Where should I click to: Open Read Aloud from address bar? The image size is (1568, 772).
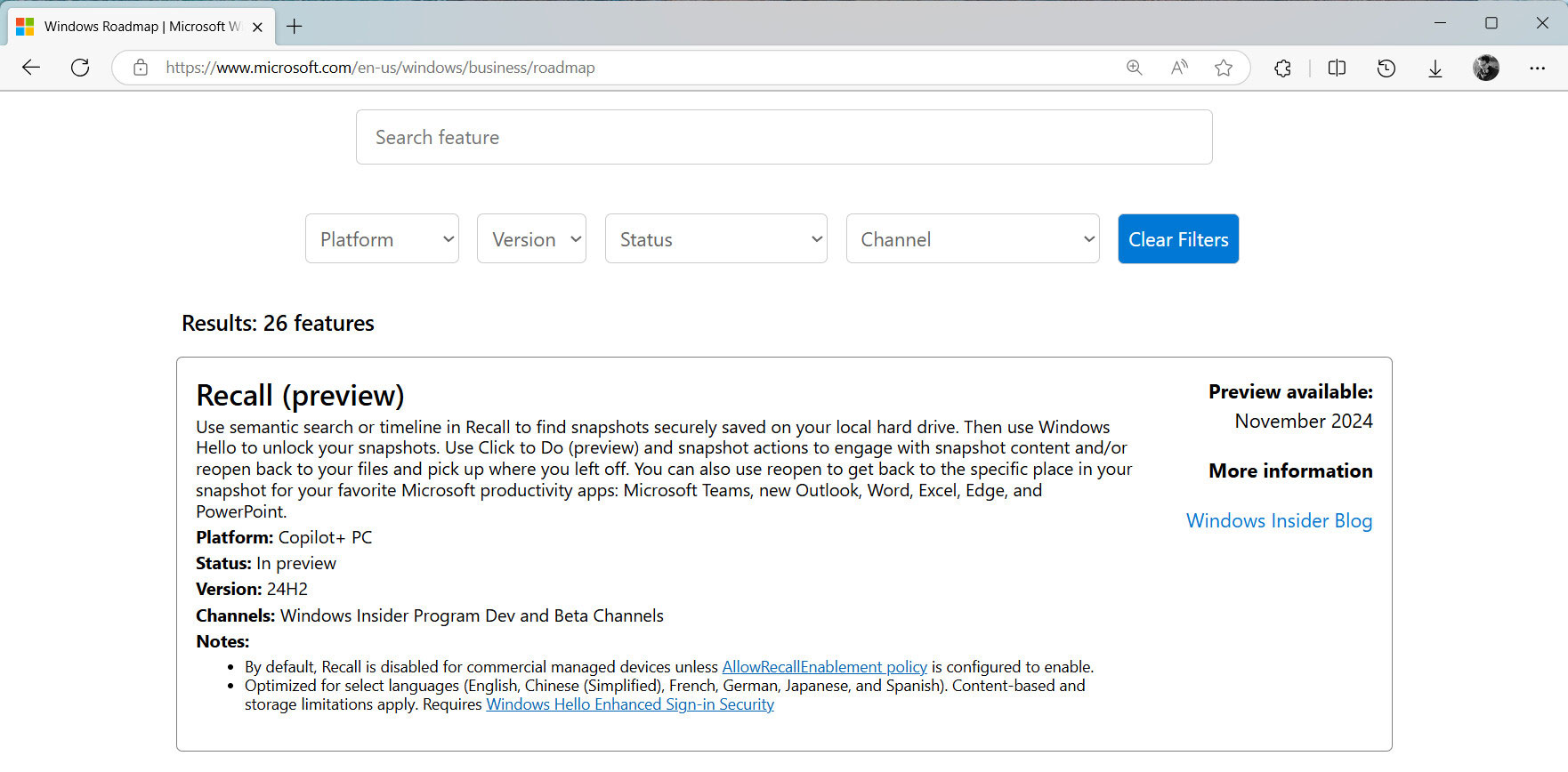click(x=1179, y=68)
